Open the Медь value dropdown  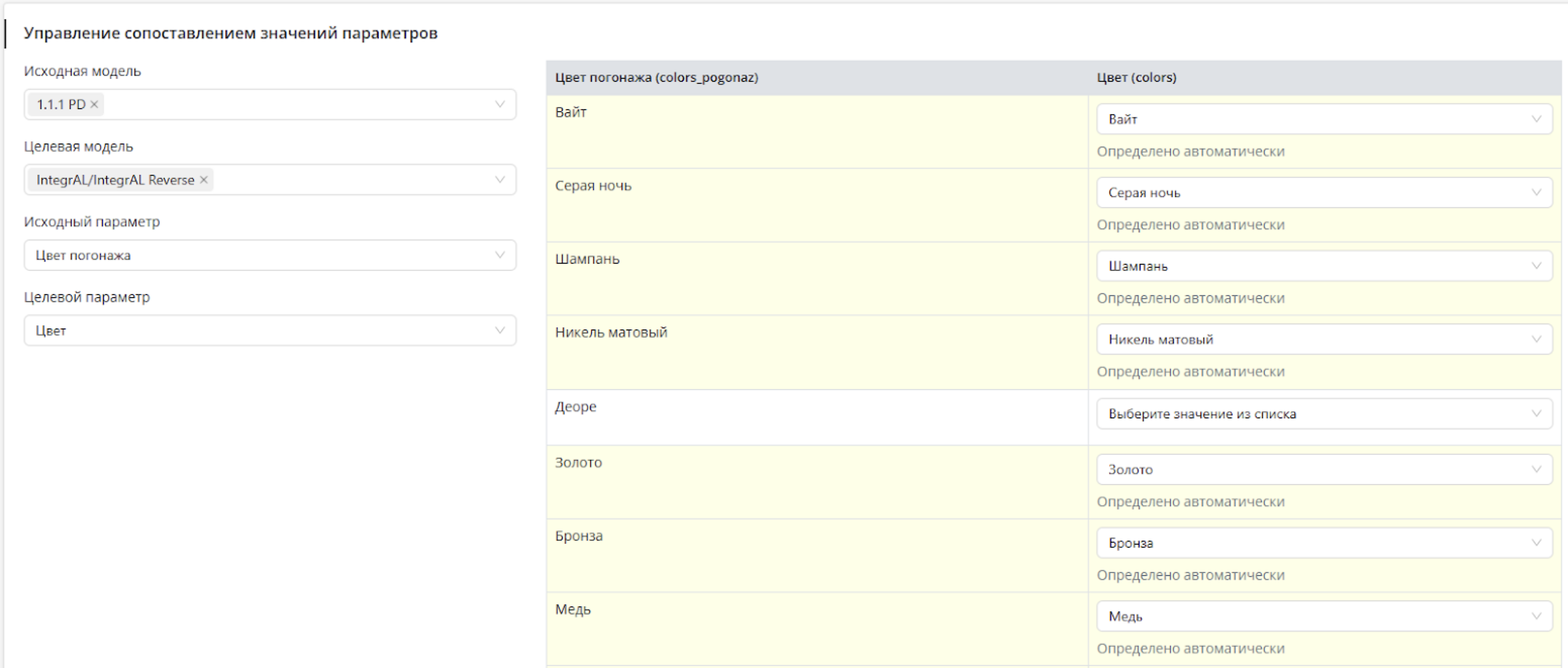[x=1324, y=616]
